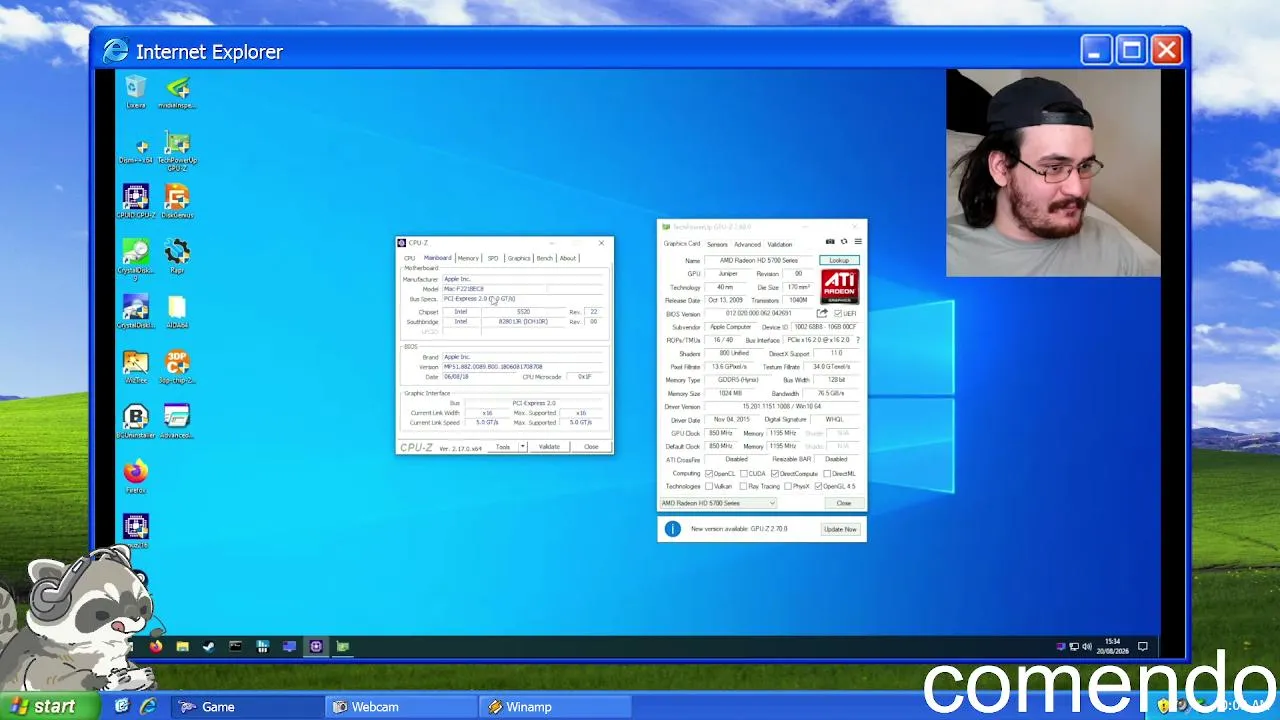The height and width of the screenshot is (720, 1280).
Task: Click the Internet Explorer quick launch icon
Action: tap(148, 707)
